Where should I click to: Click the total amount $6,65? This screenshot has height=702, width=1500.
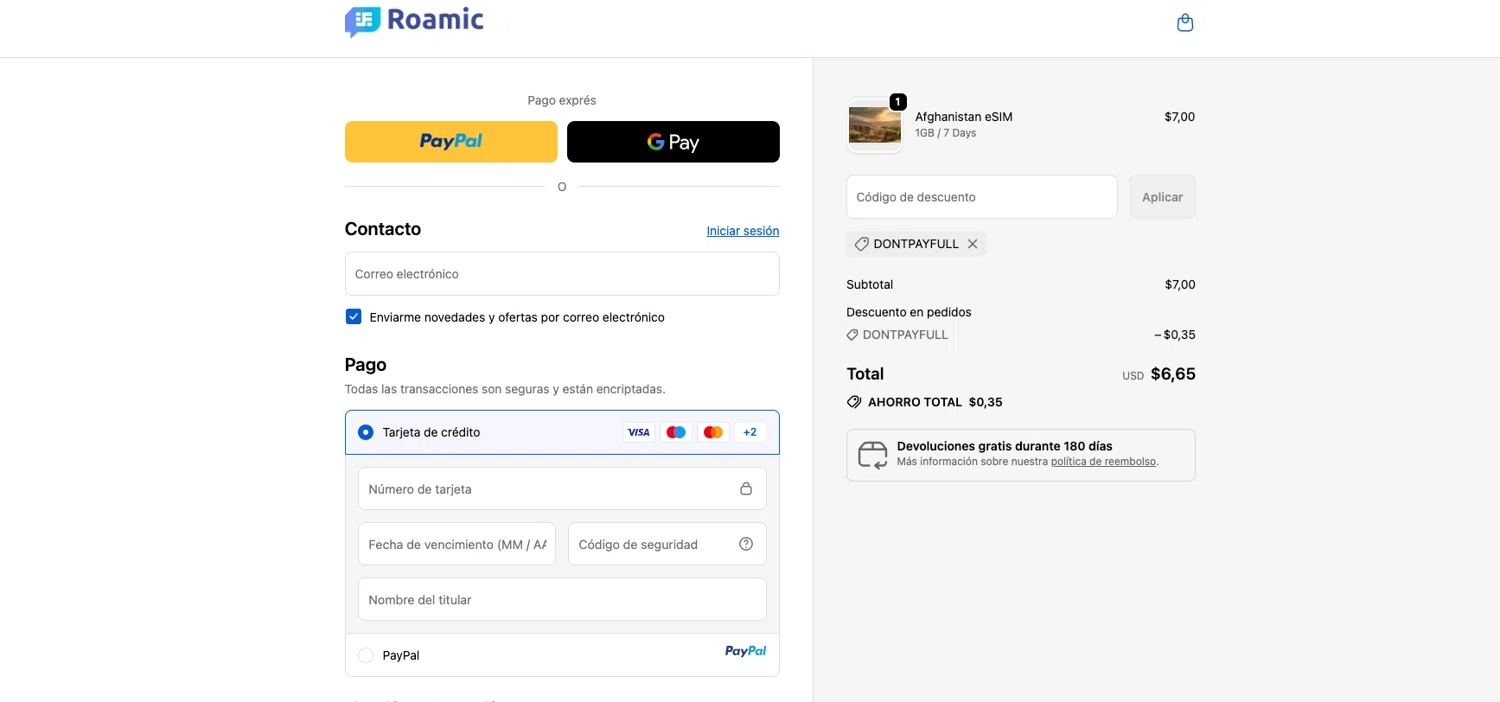pyautogui.click(x=1173, y=374)
